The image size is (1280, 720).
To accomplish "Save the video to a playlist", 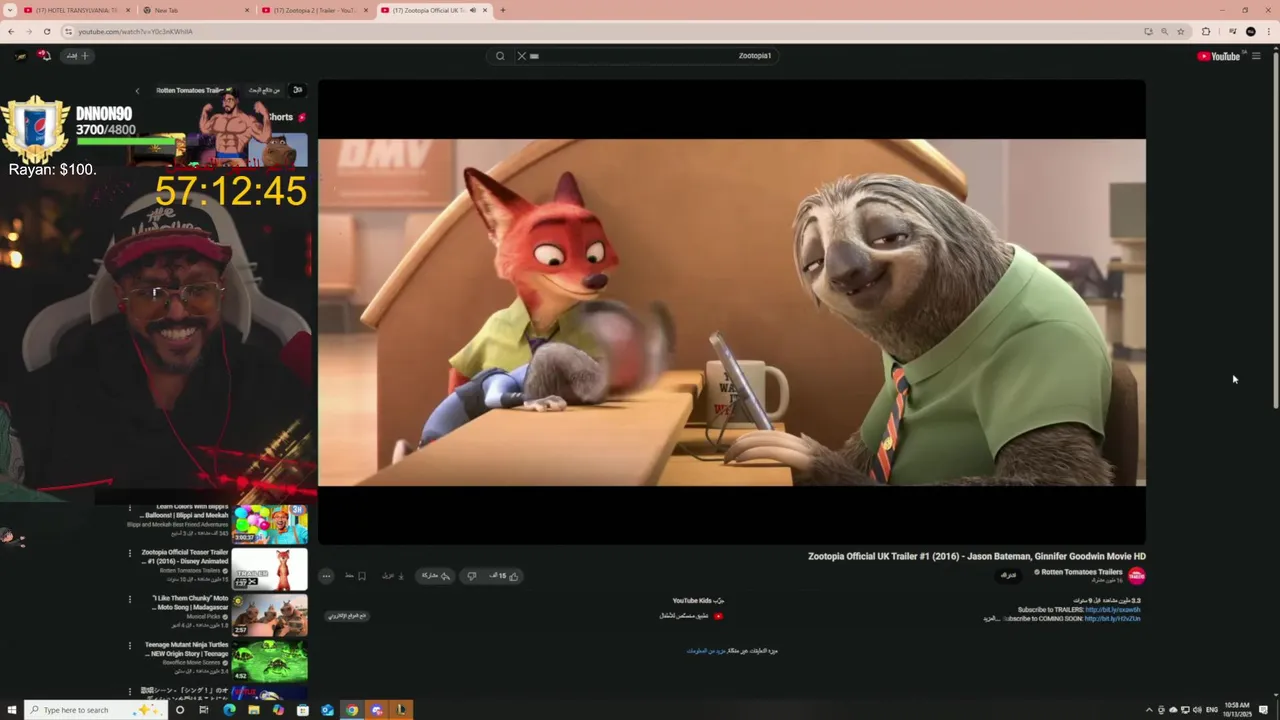I will point(356,576).
